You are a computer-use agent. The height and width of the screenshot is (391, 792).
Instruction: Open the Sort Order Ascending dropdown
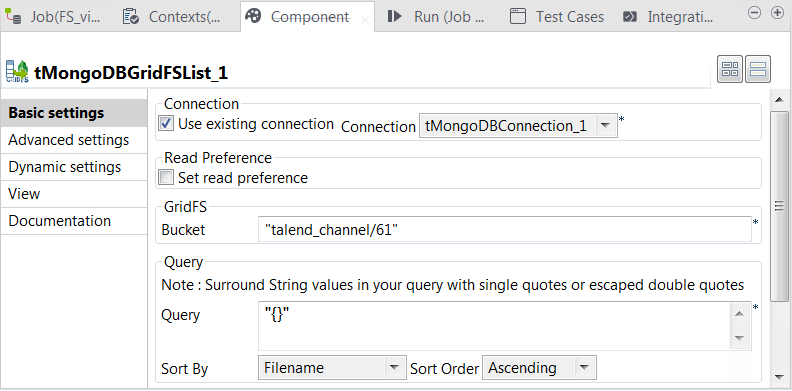click(x=539, y=368)
